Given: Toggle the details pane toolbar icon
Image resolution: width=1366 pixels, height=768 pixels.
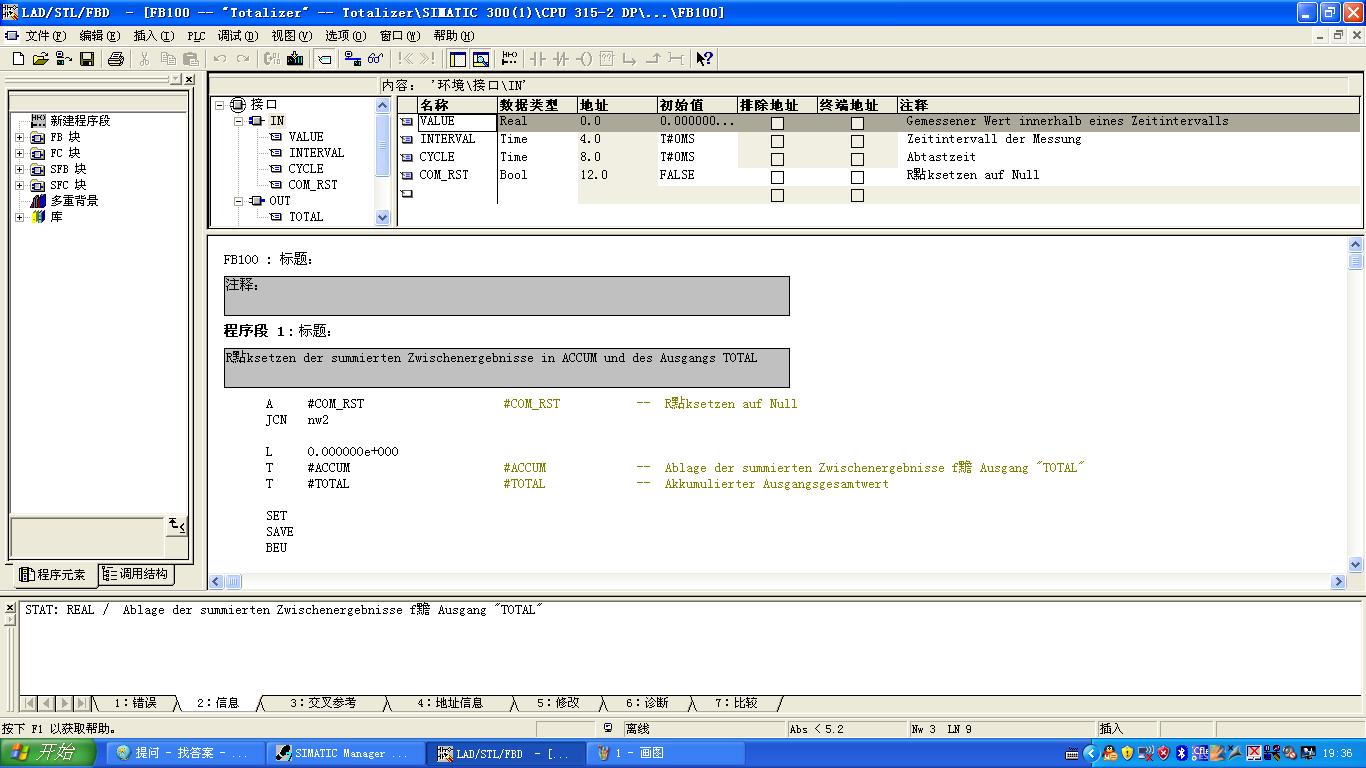Looking at the screenshot, I should tap(481, 59).
